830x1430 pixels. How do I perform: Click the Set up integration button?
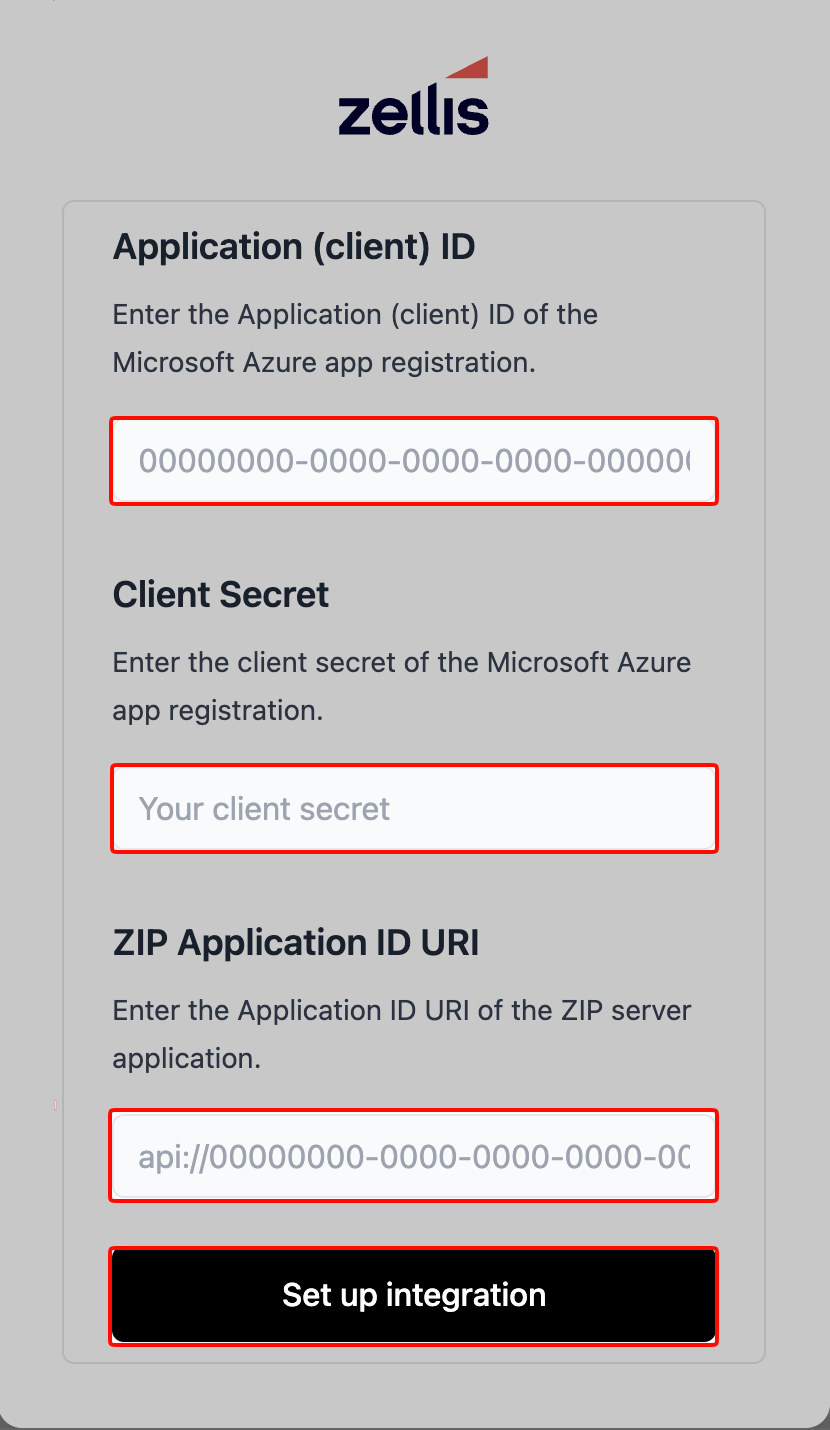(414, 1295)
